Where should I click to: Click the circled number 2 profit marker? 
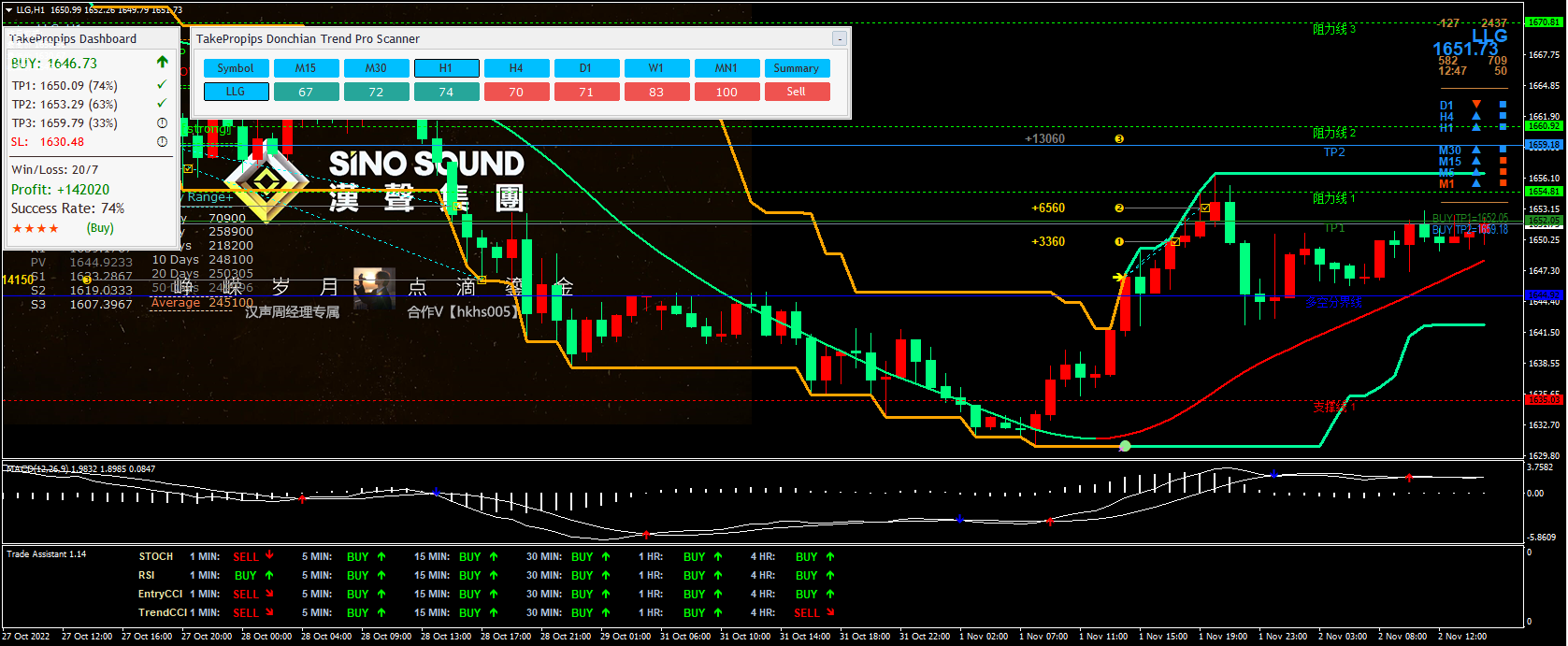coord(1119,208)
